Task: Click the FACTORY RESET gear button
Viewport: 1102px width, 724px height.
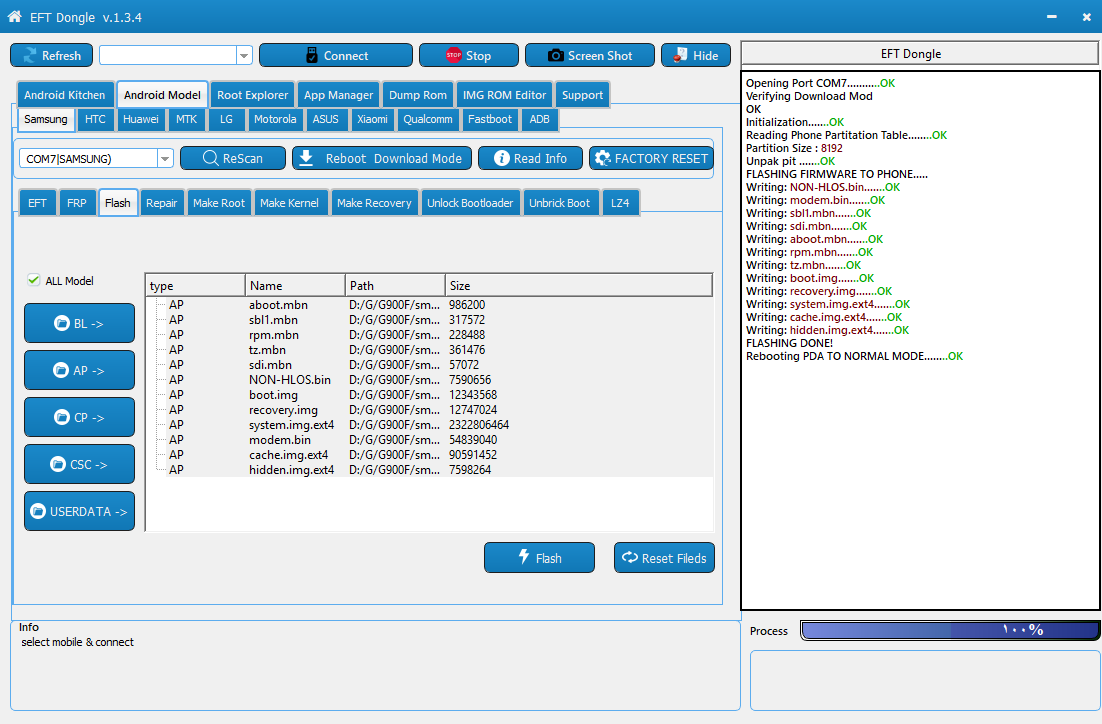Action: (652, 158)
